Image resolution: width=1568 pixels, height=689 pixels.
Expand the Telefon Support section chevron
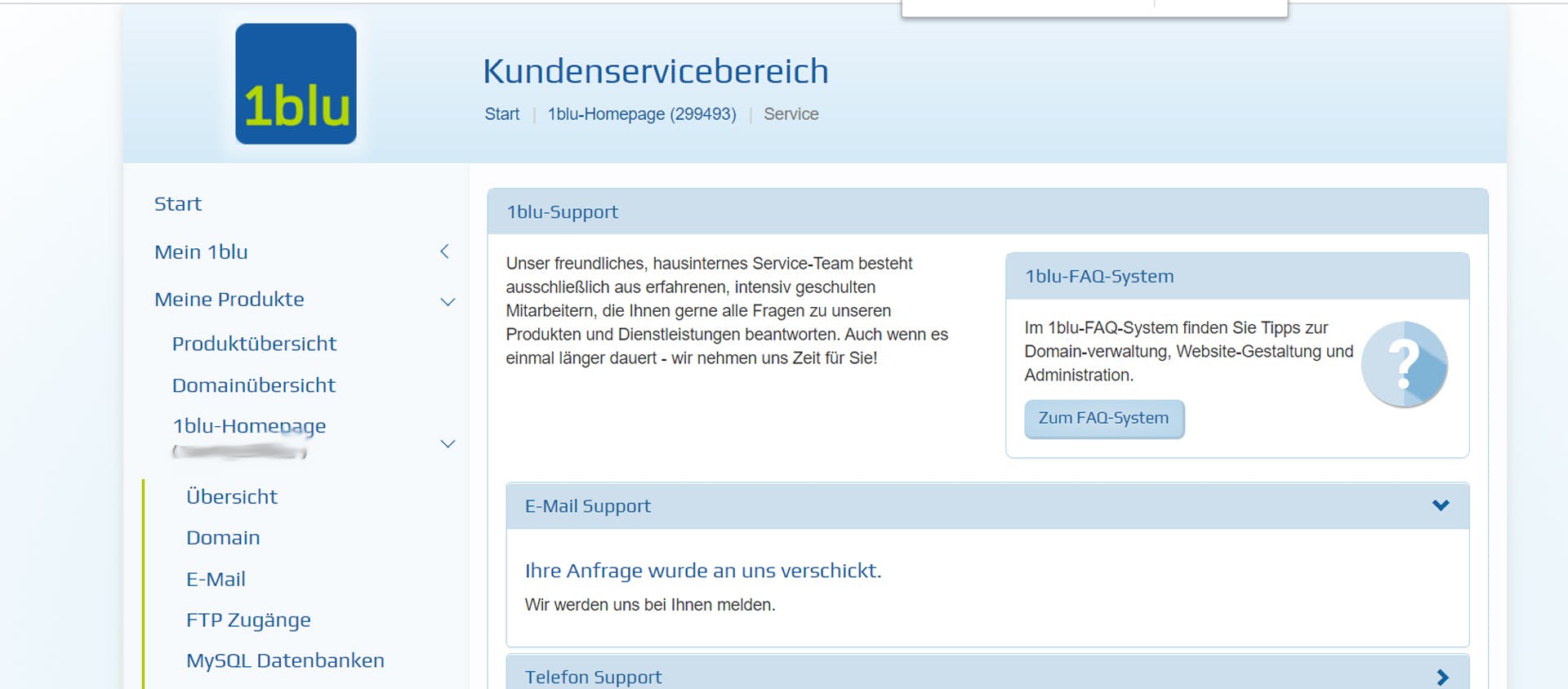pos(1442,677)
